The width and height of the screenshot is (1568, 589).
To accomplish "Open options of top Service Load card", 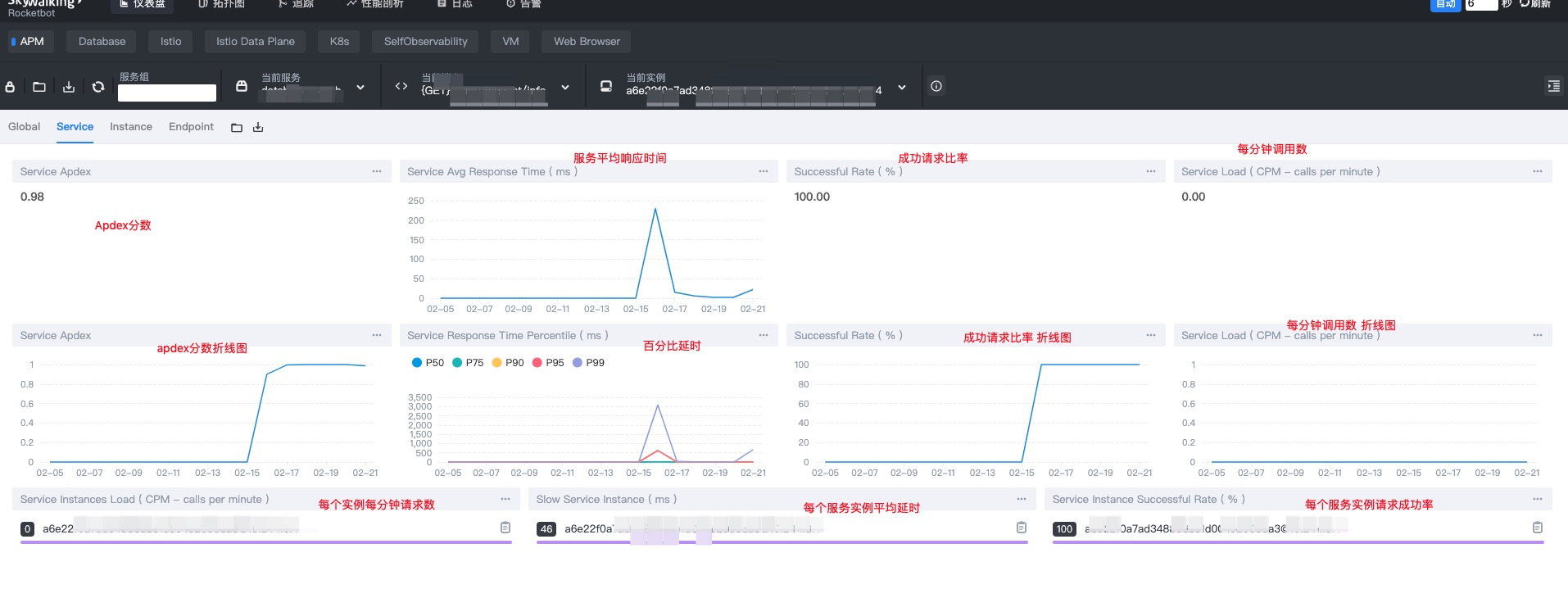I will click(x=1538, y=171).
